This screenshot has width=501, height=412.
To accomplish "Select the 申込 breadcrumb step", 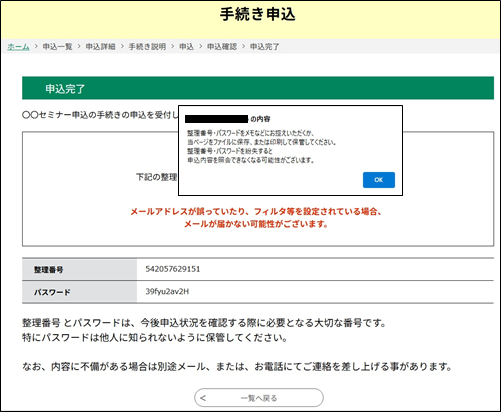I will (186, 47).
